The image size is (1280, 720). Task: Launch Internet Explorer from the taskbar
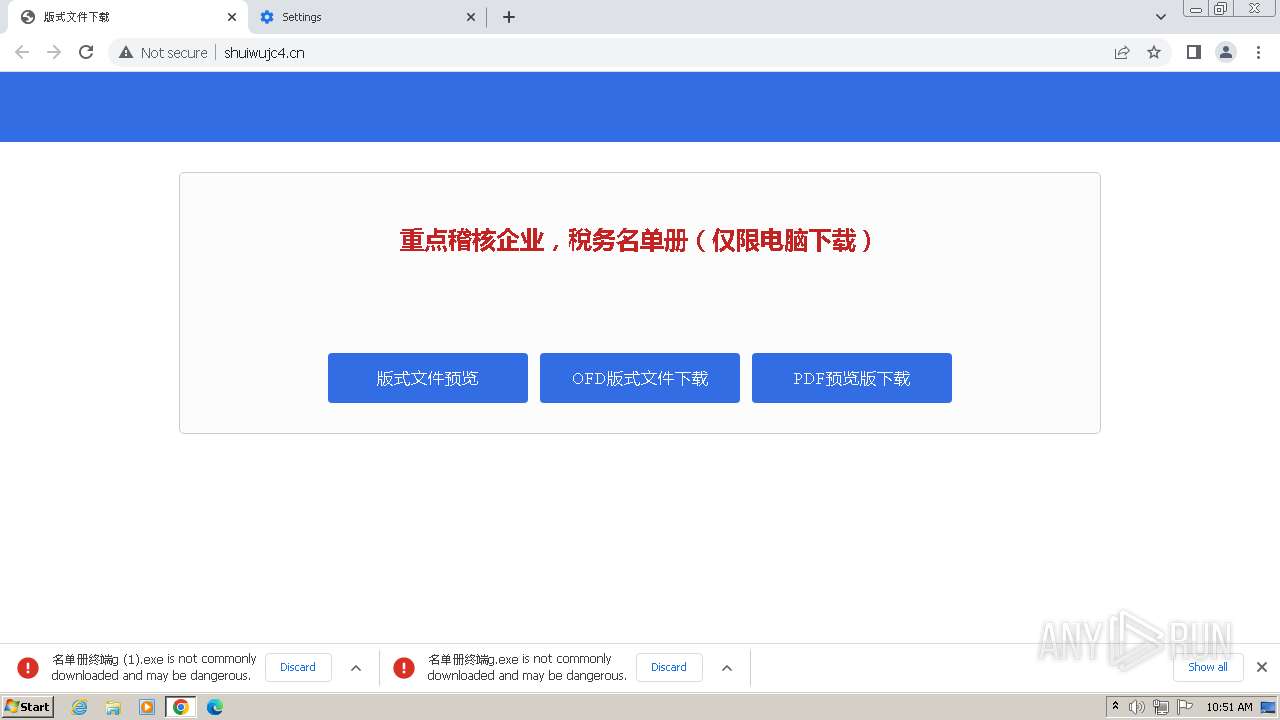pyautogui.click(x=80, y=707)
